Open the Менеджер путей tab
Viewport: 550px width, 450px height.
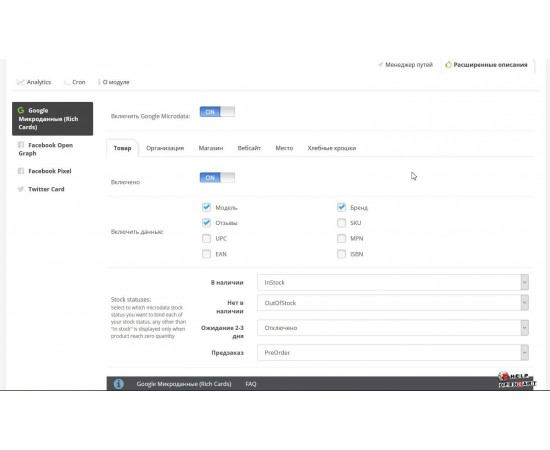[x=405, y=65]
